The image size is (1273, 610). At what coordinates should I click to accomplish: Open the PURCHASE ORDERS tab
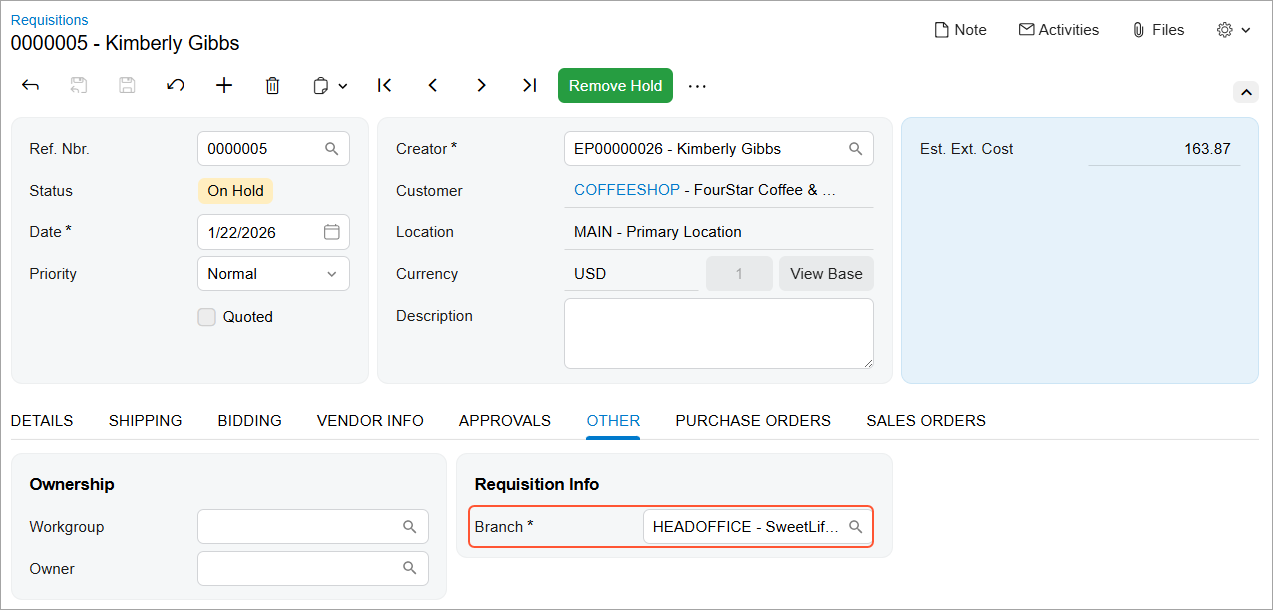(753, 421)
